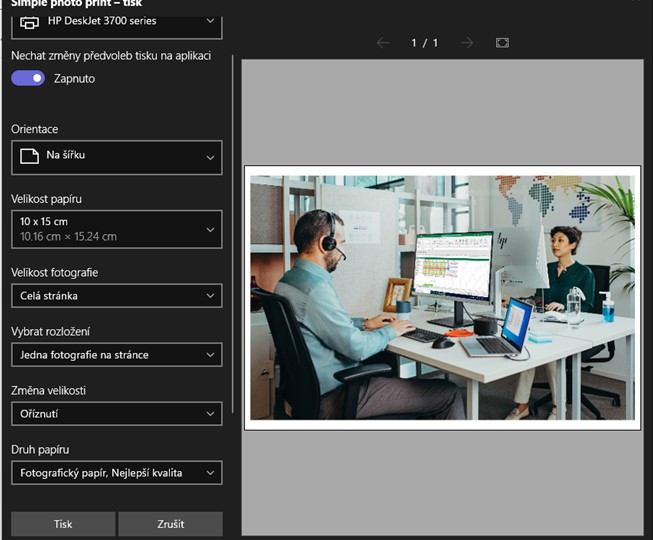Screen dimensions: 653x540
Task: Open the Změna velikosti dropdown set to Oříznutí
Action: click(x=117, y=414)
